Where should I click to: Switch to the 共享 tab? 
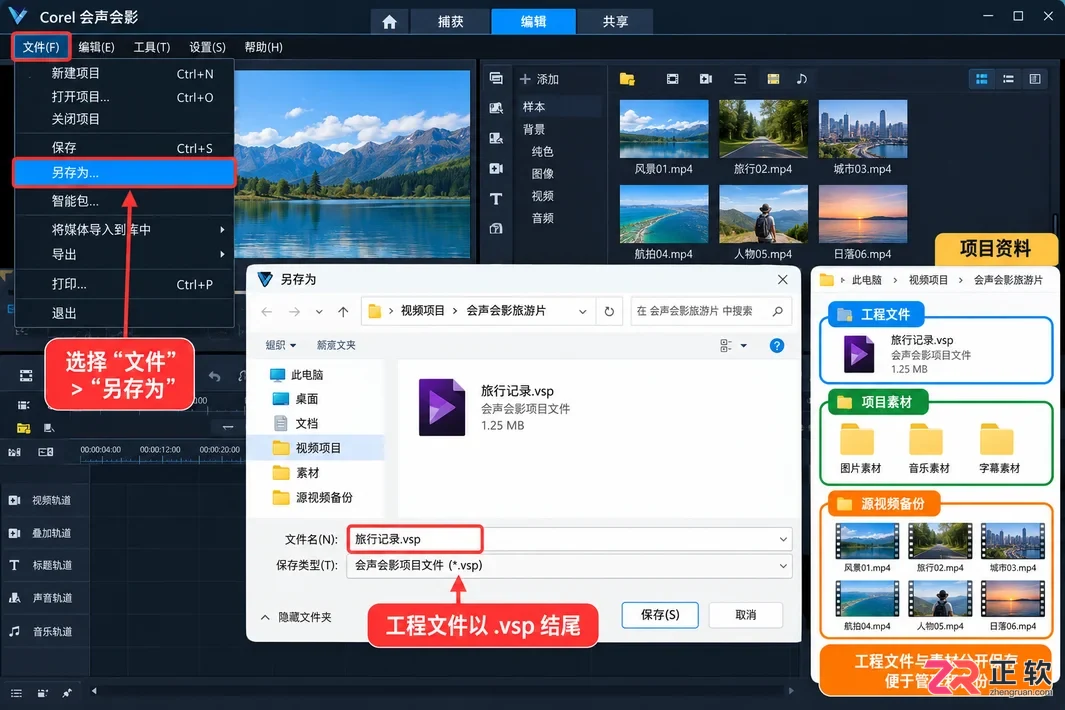pyautogui.click(x=615, y=22)
